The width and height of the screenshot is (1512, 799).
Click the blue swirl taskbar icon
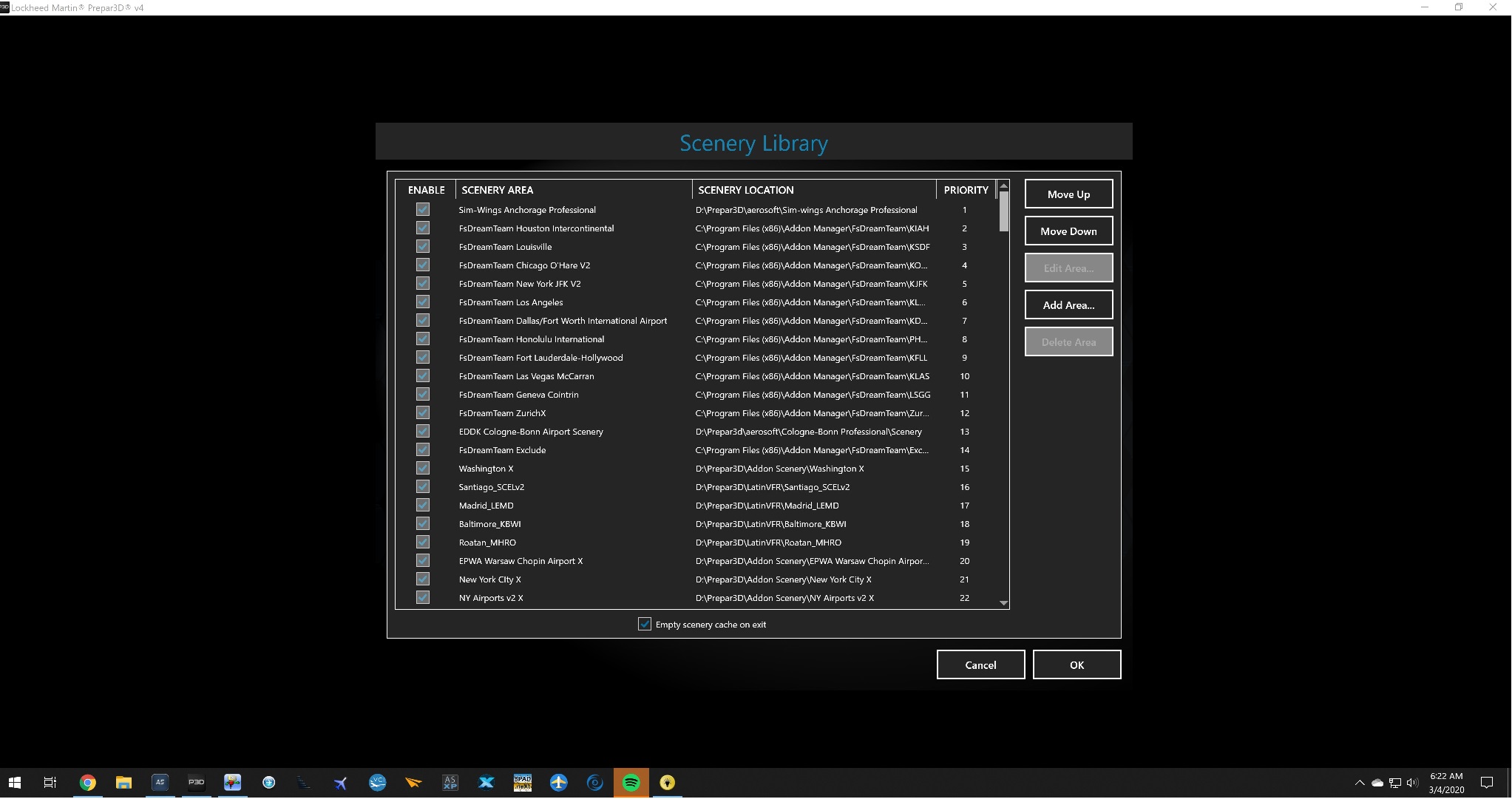(595, 783)
